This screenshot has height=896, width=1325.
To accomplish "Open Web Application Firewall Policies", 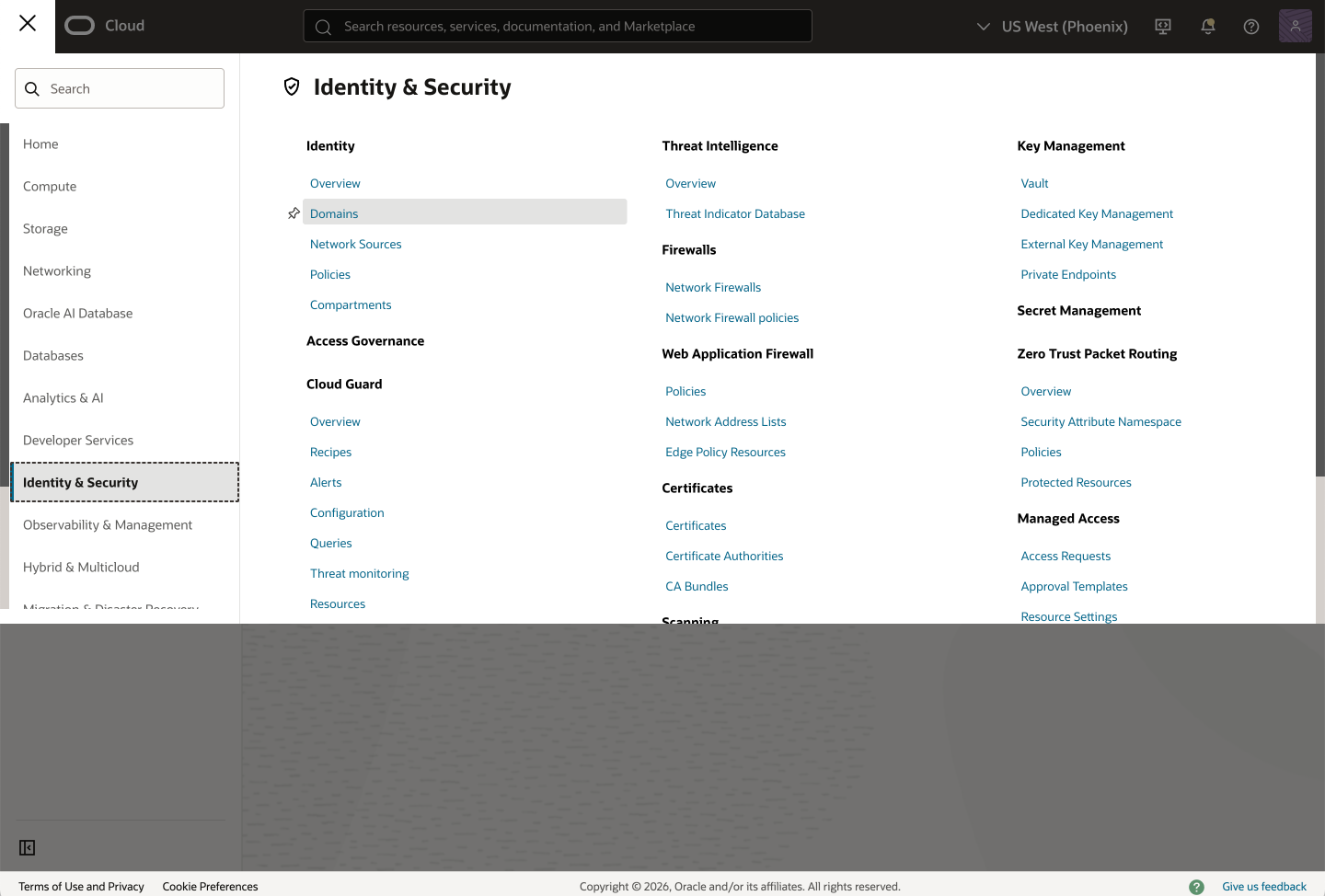I will pos(686,392).
